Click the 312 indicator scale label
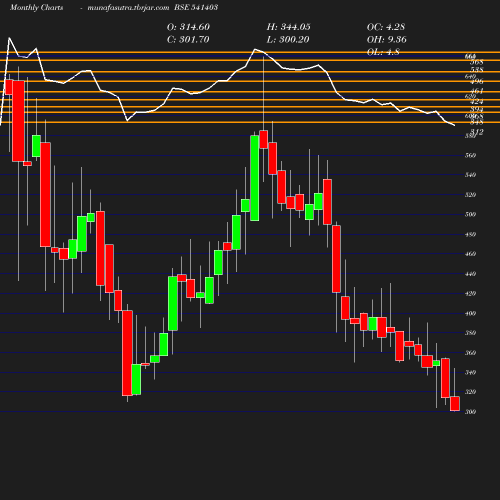Screen dimensions: 500x500 (477, 132)
